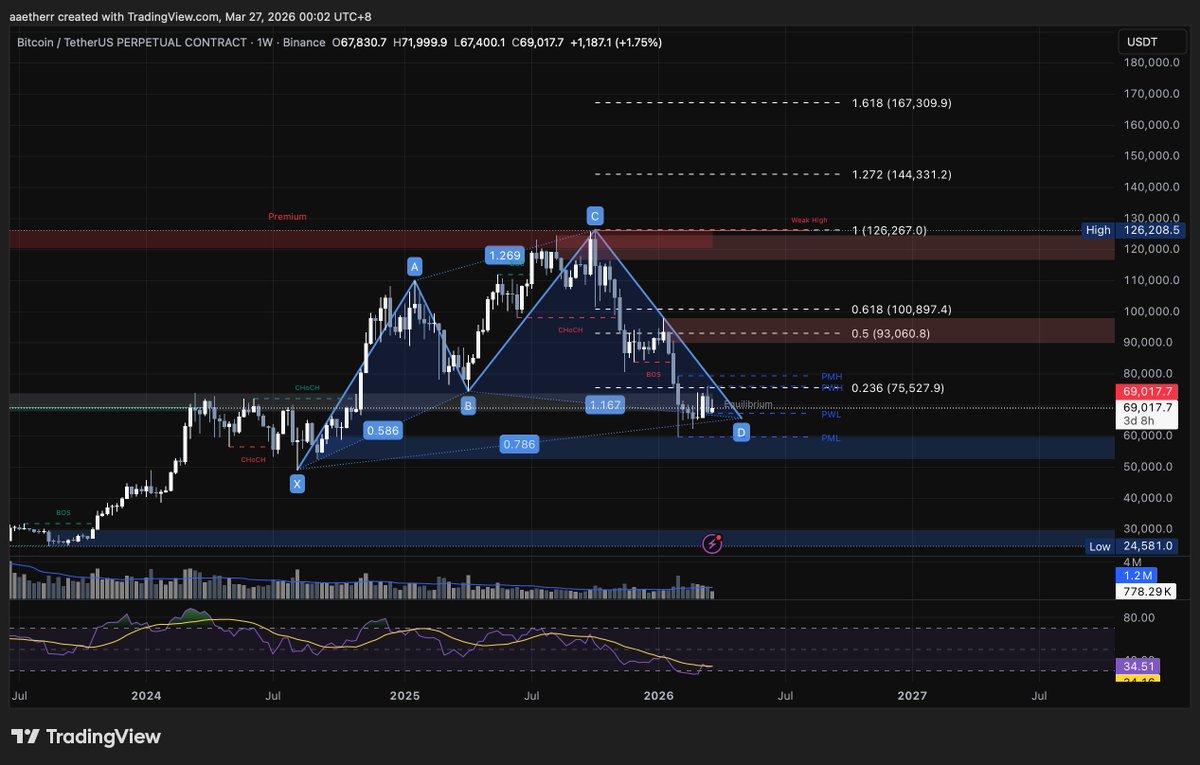The image size is (1200, 765).
Task: Click the low value L67,400.1
Action: click(x=480, y=42)
